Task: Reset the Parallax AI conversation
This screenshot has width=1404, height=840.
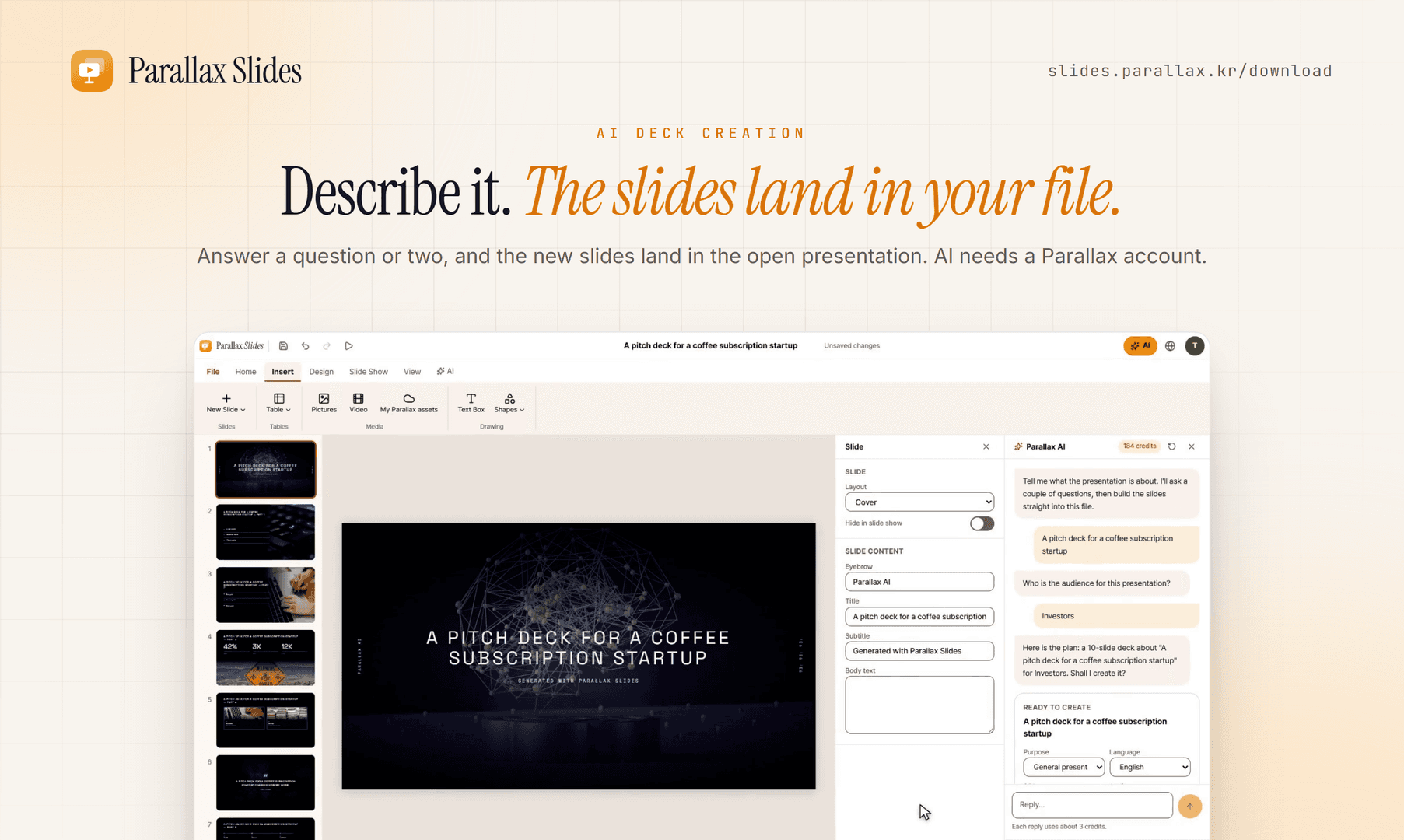Action: point(1171,446)
